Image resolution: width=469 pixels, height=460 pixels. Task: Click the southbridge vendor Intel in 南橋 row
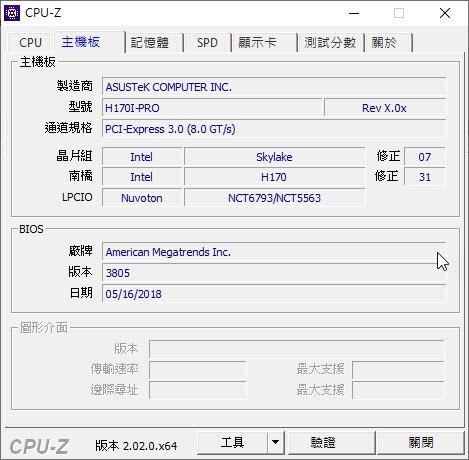click(x=142, y=177)
